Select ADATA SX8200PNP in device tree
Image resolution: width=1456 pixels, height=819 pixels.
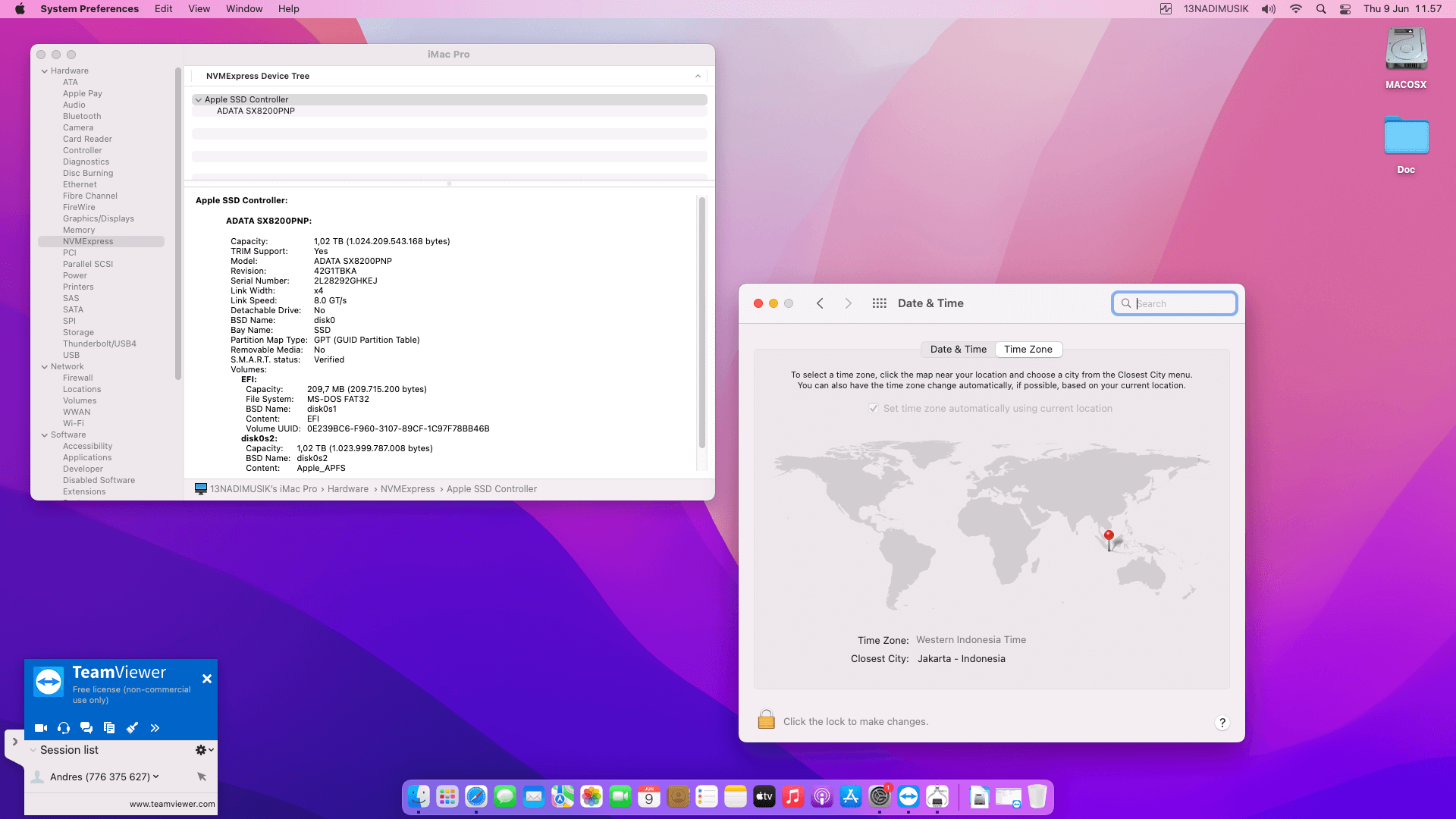[x=256, y=111]
